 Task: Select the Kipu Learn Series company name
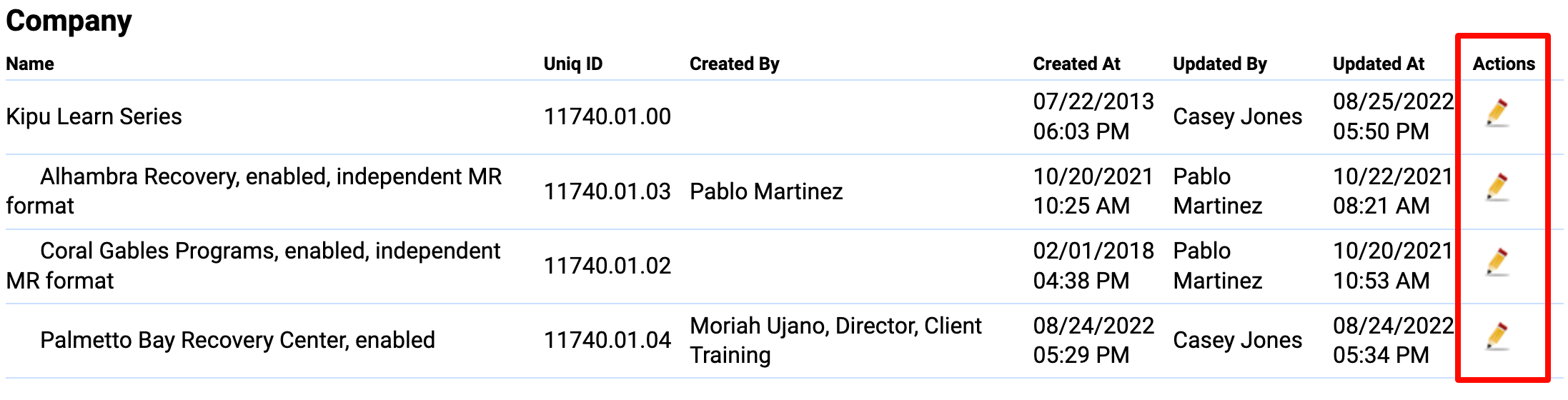(x=94, y=116)
